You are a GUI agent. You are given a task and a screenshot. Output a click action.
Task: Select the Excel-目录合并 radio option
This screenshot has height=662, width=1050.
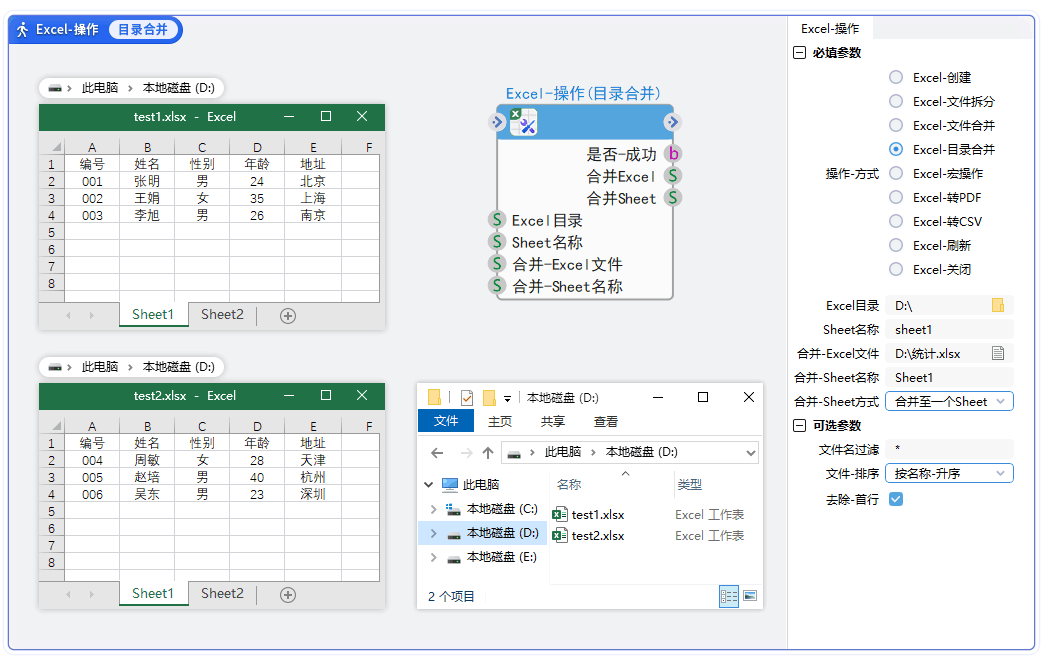tap(895, 149)
